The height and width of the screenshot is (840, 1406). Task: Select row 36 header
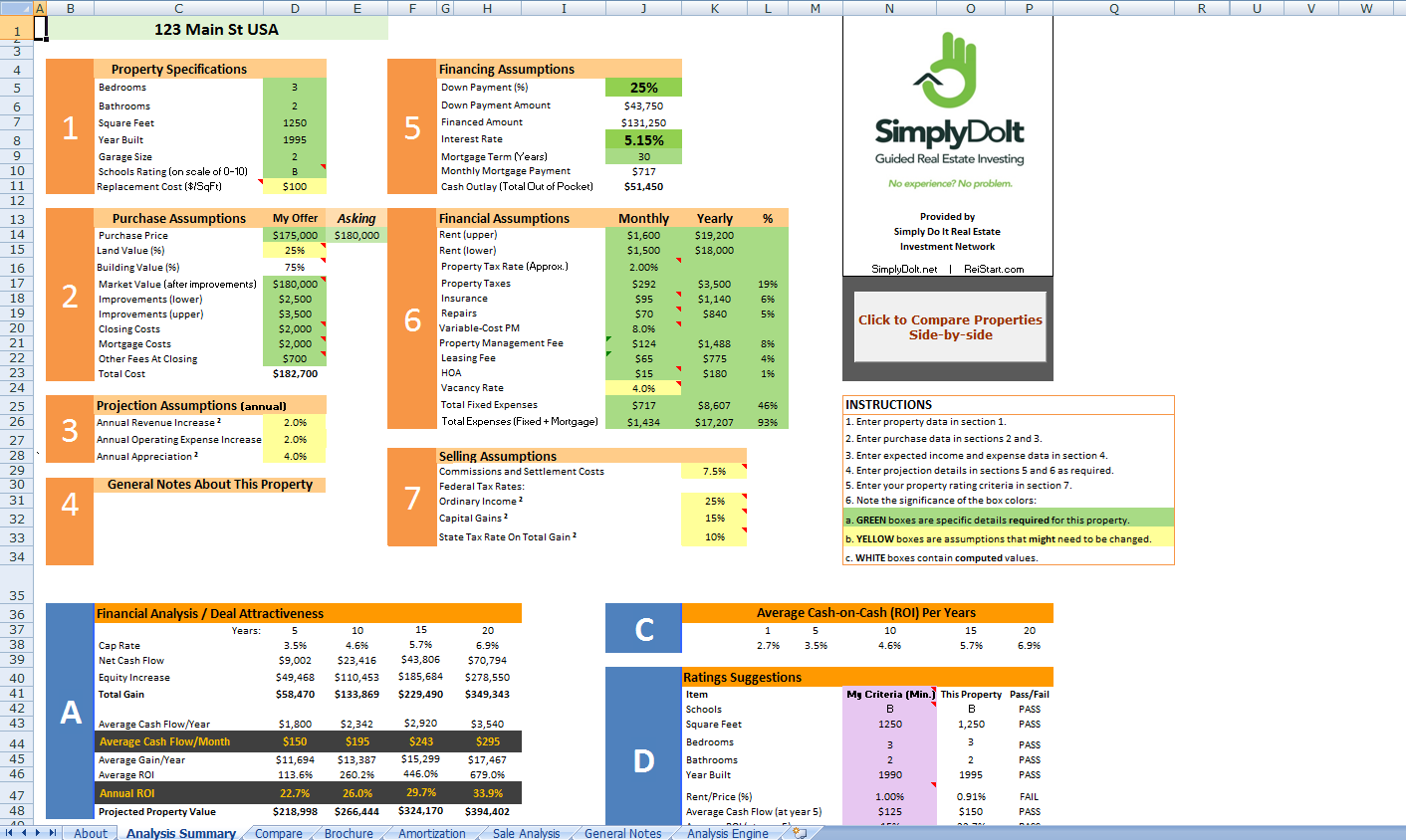tap(17, 614)
